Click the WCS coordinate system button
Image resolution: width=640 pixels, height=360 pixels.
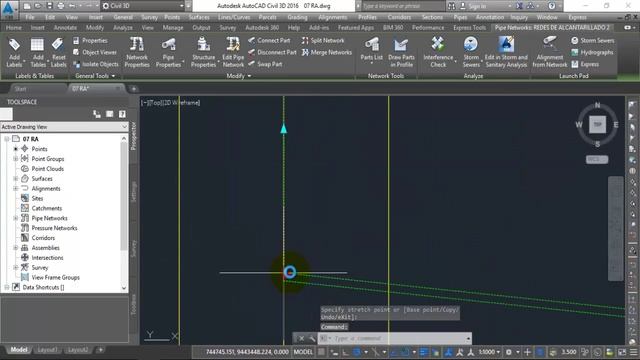tap(597, 159)
